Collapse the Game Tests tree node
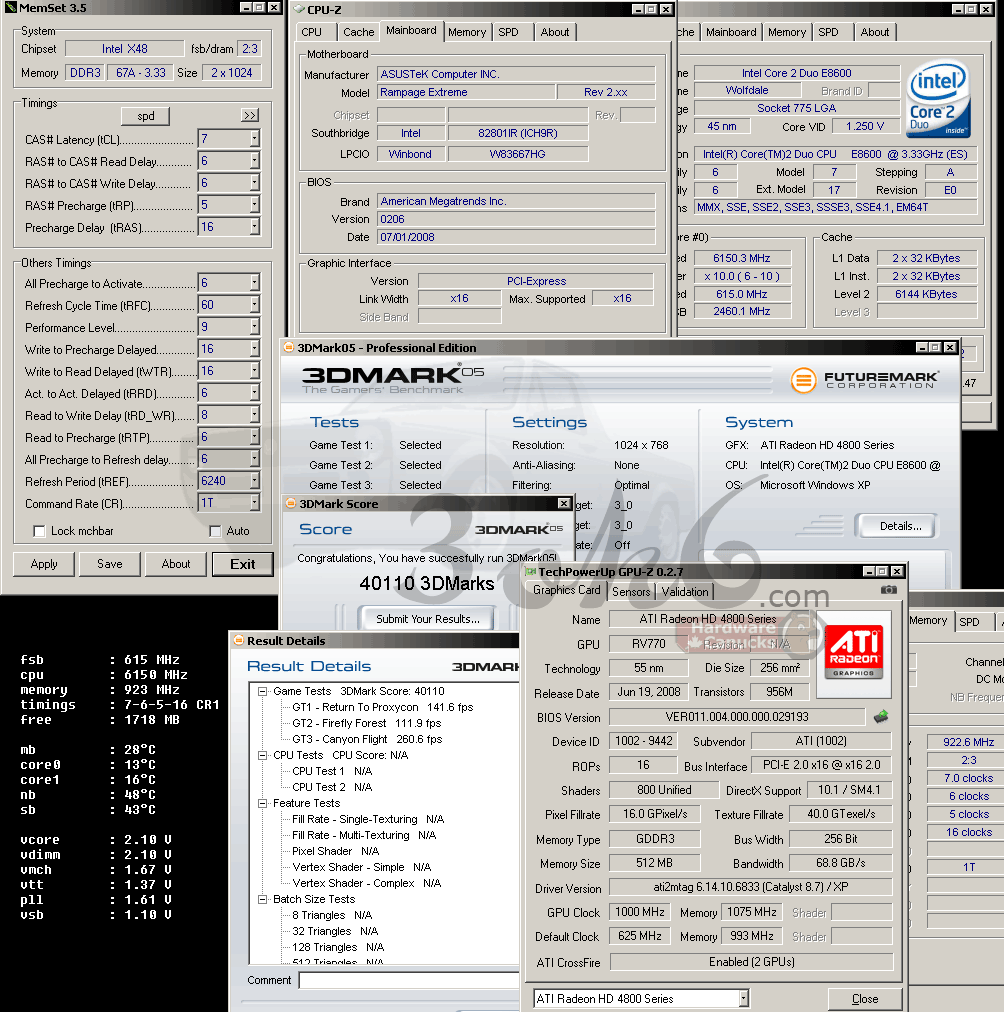This screenshot has height=1012, width=1004. point(263,691)
